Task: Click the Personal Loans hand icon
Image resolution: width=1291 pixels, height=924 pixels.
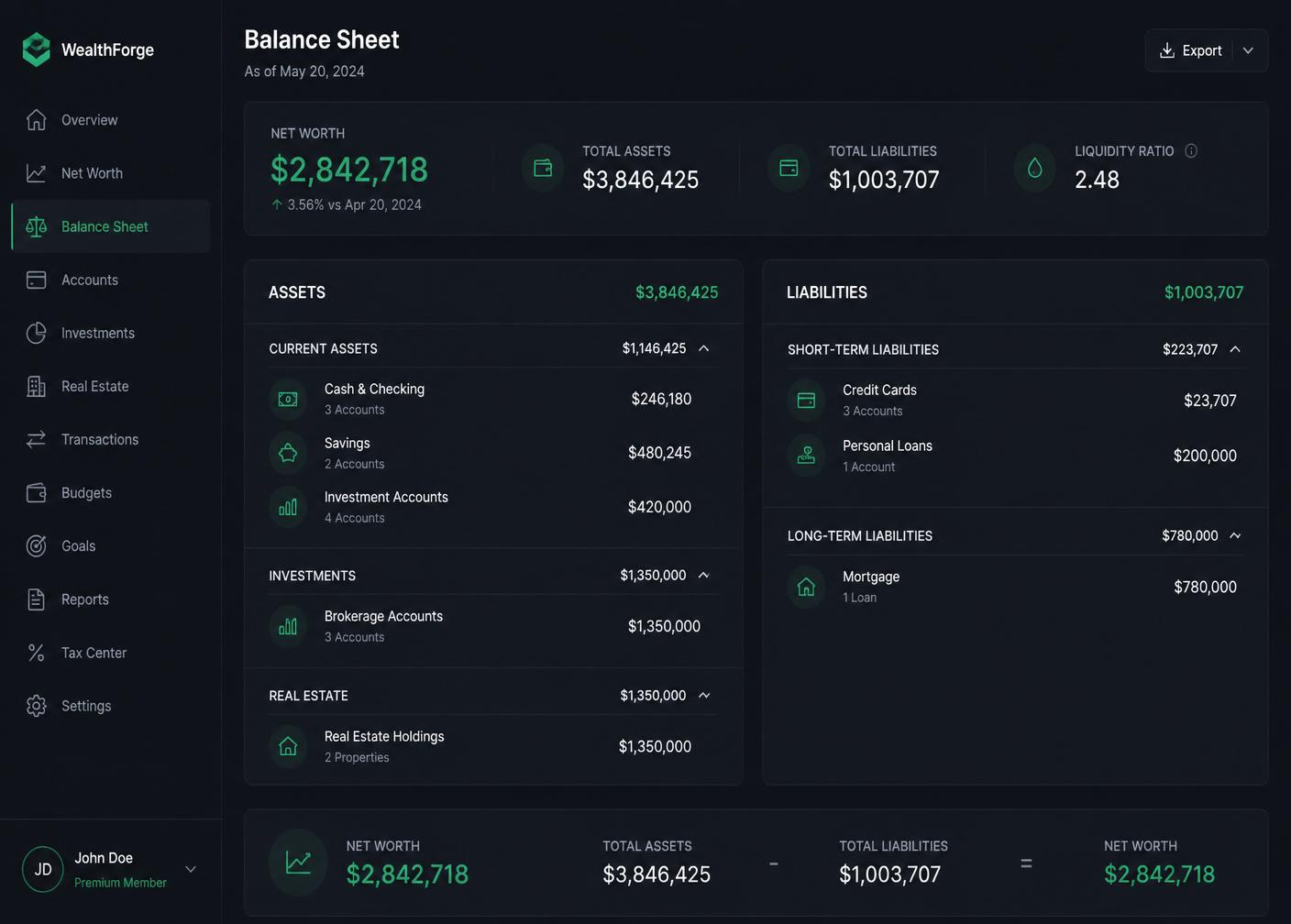Action: 806,456
